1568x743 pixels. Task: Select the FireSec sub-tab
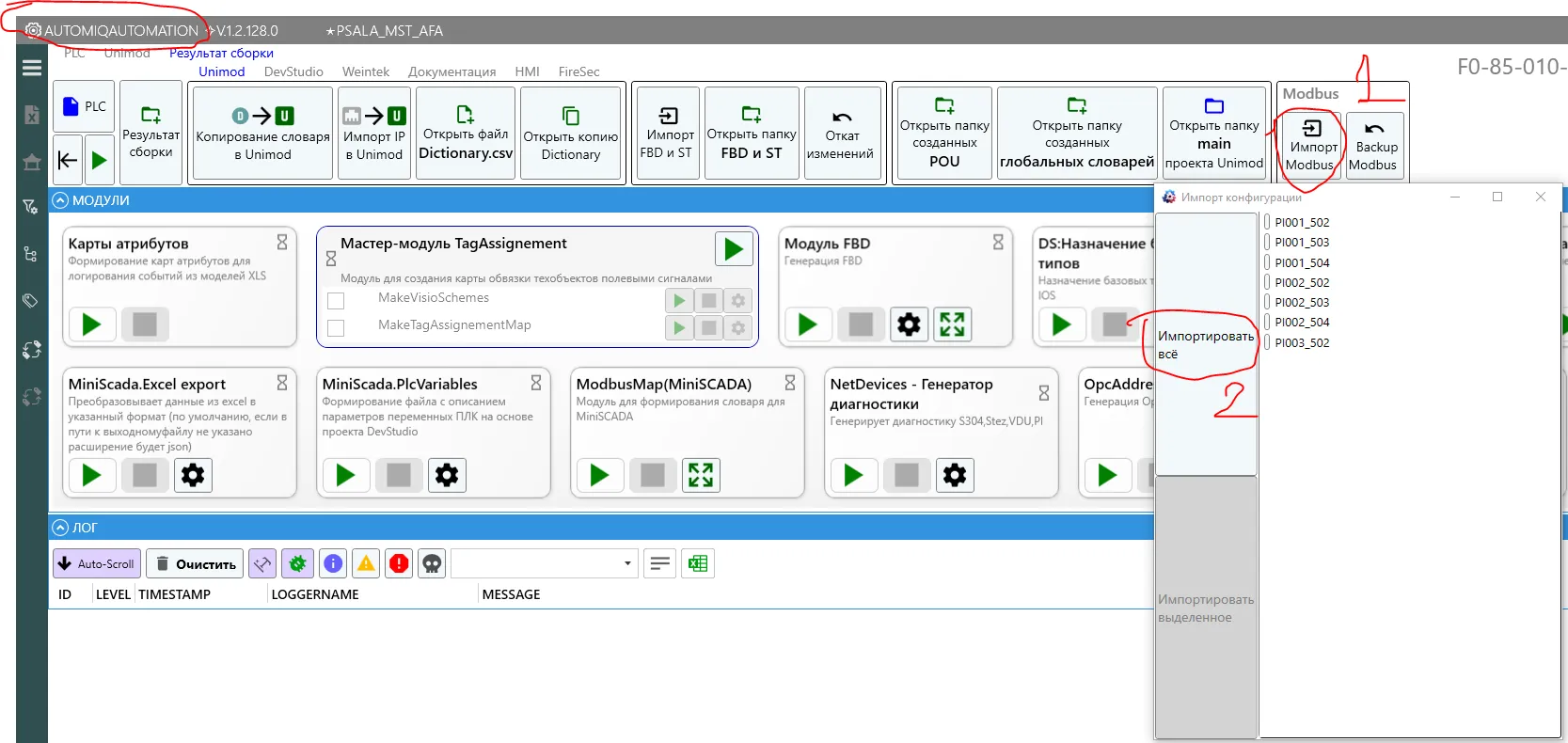coord(578,71)
